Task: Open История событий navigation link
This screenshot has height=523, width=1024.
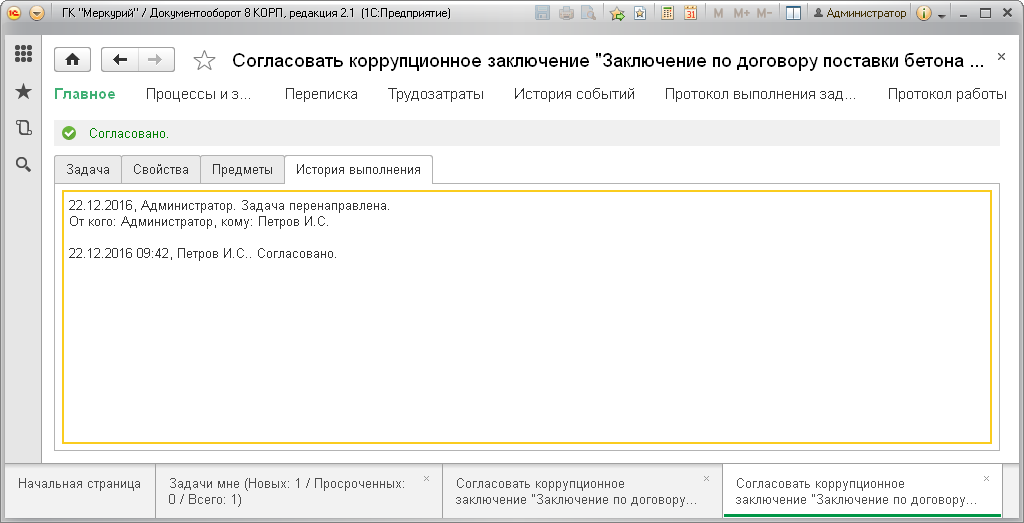Action: (x=574, y=94)
